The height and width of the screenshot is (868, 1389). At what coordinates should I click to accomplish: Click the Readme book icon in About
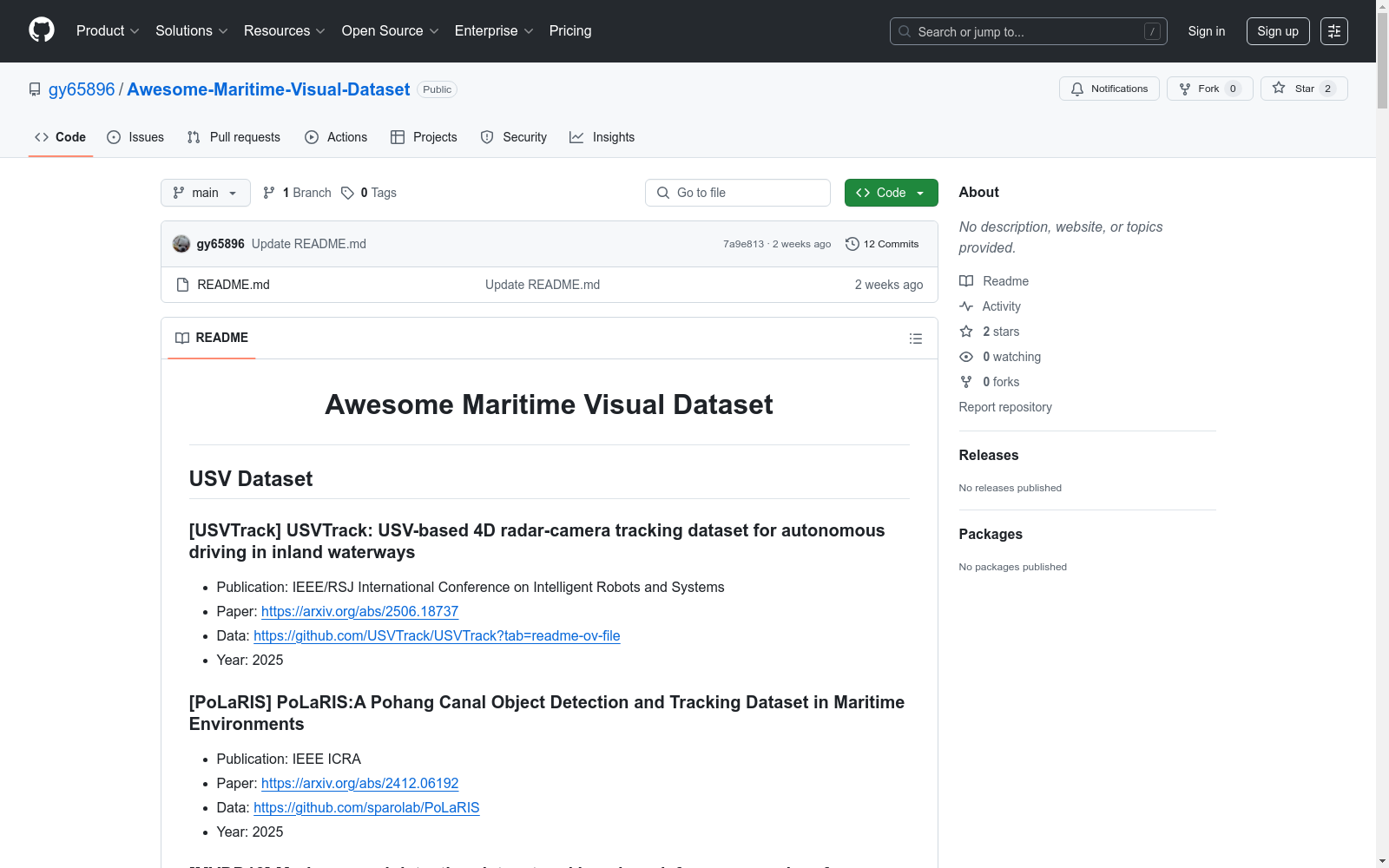pos(966,281)
